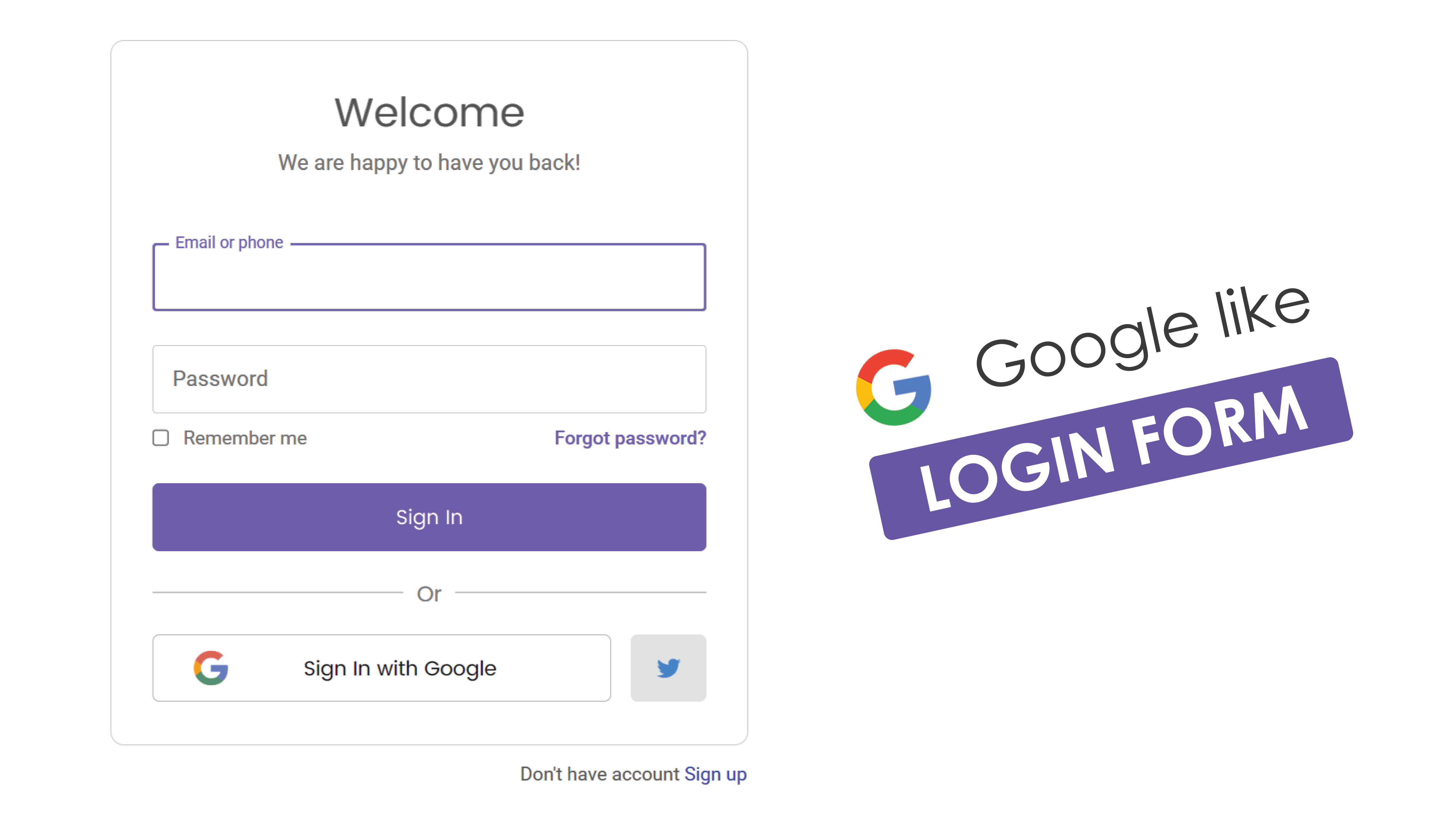Click the Or divider text
This screenshot has height=819, width=1456.
point(429,594)
